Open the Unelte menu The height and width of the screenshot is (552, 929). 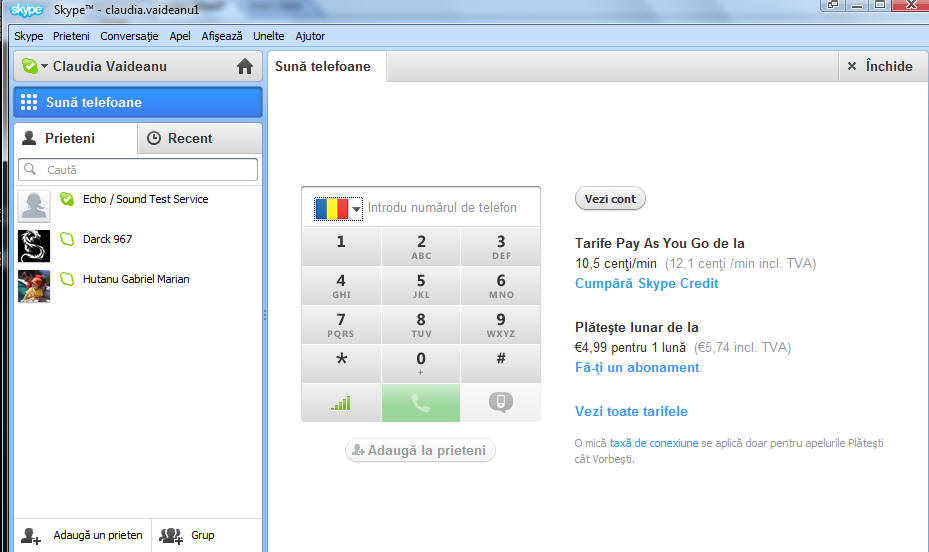[x=268, y=36]
